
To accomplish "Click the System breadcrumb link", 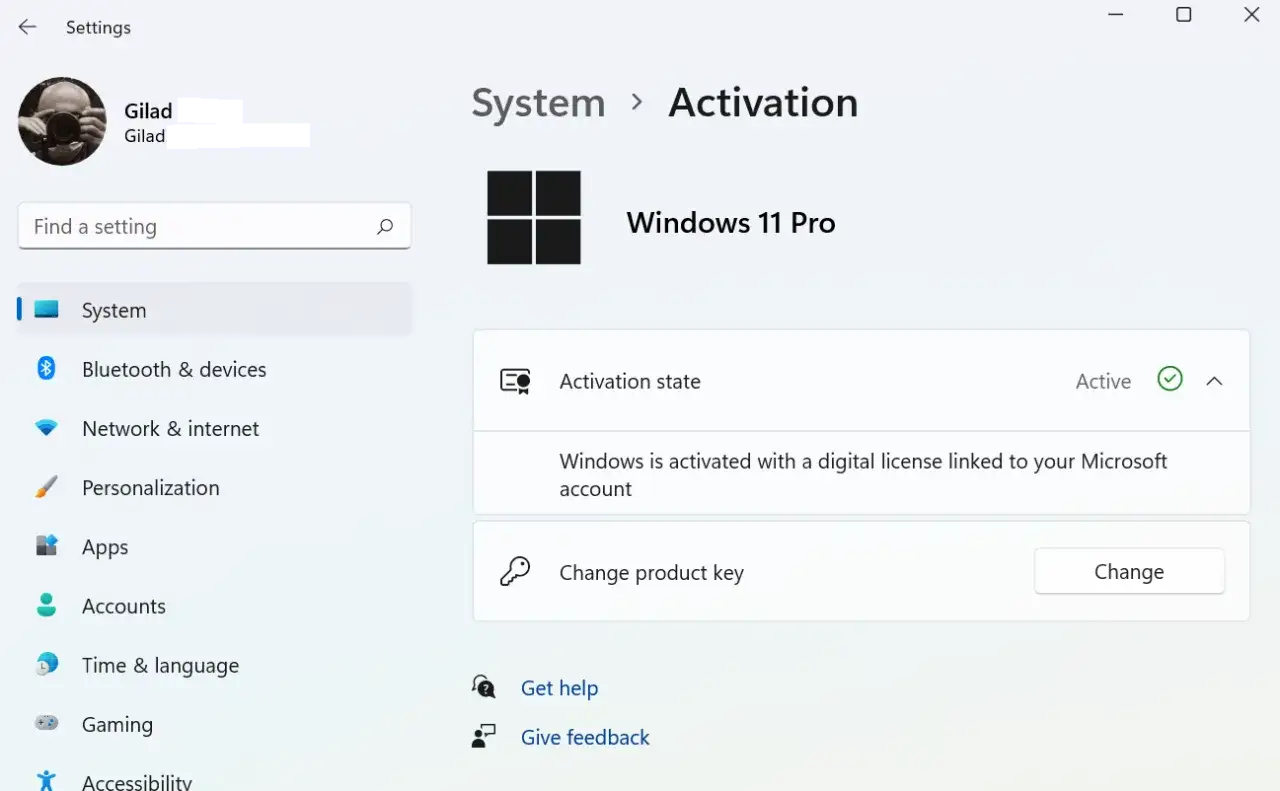I will [x=538, y=103].
